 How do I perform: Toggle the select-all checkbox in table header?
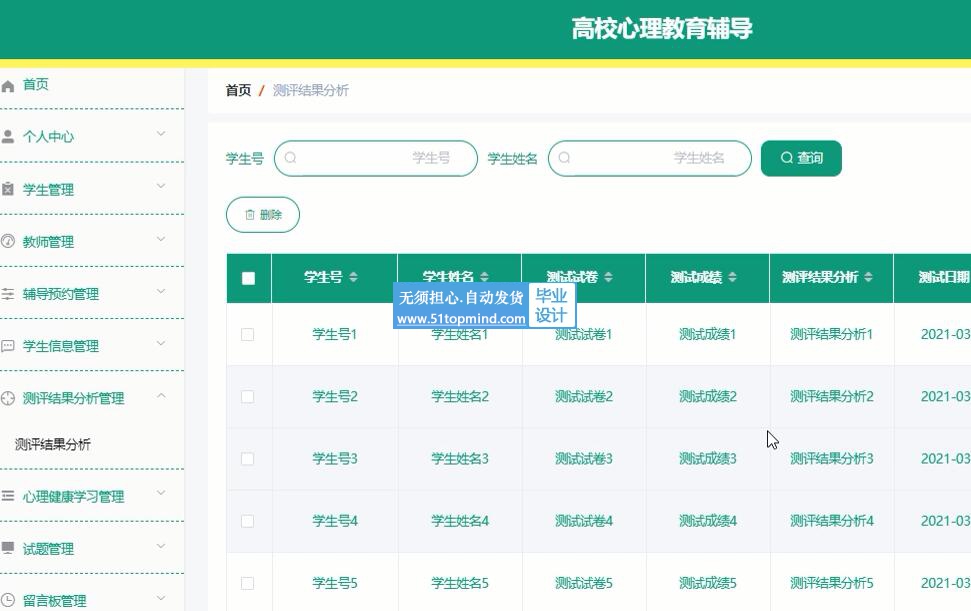249,279
